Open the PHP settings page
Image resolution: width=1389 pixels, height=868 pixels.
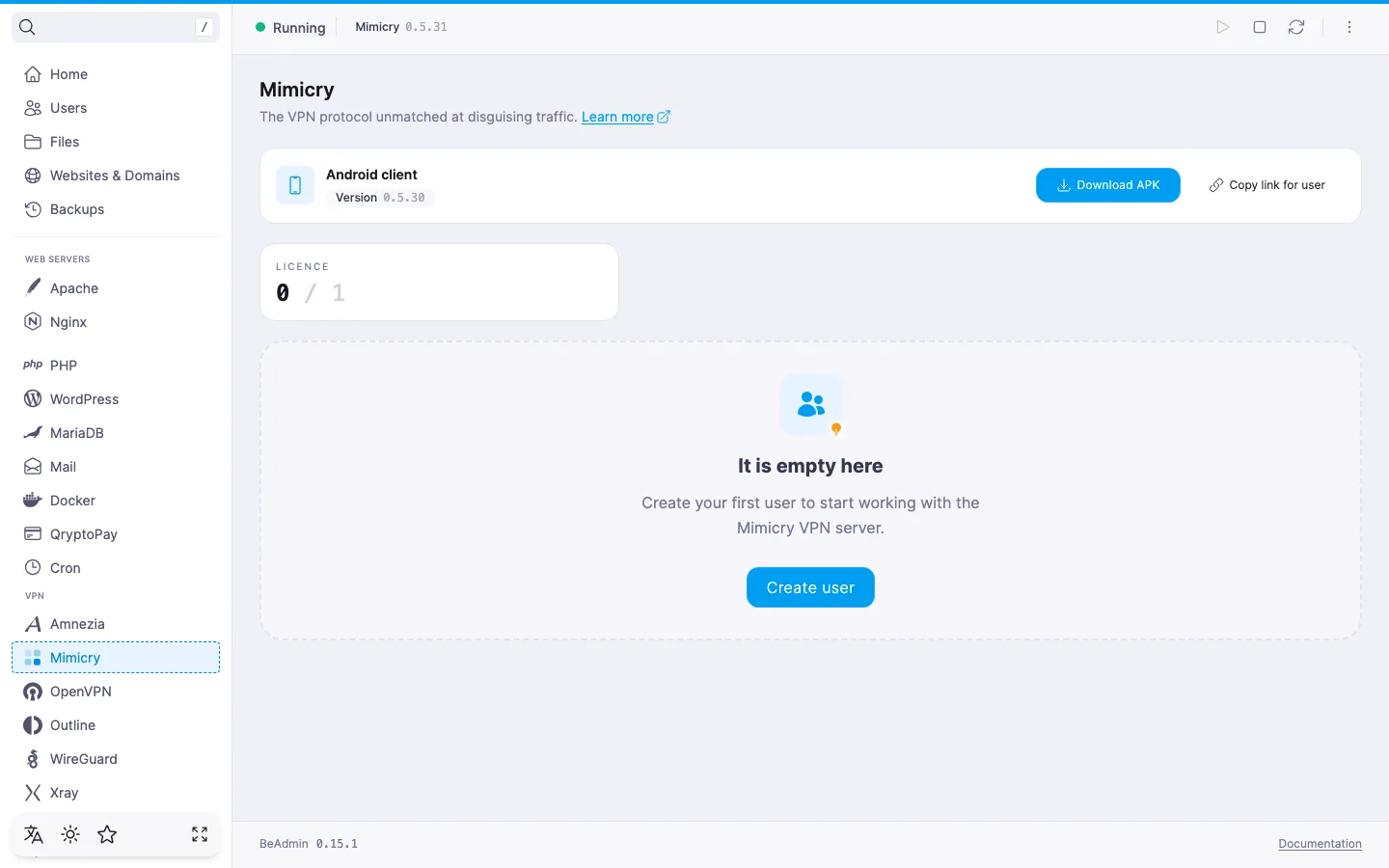click(x=116, y=366)
